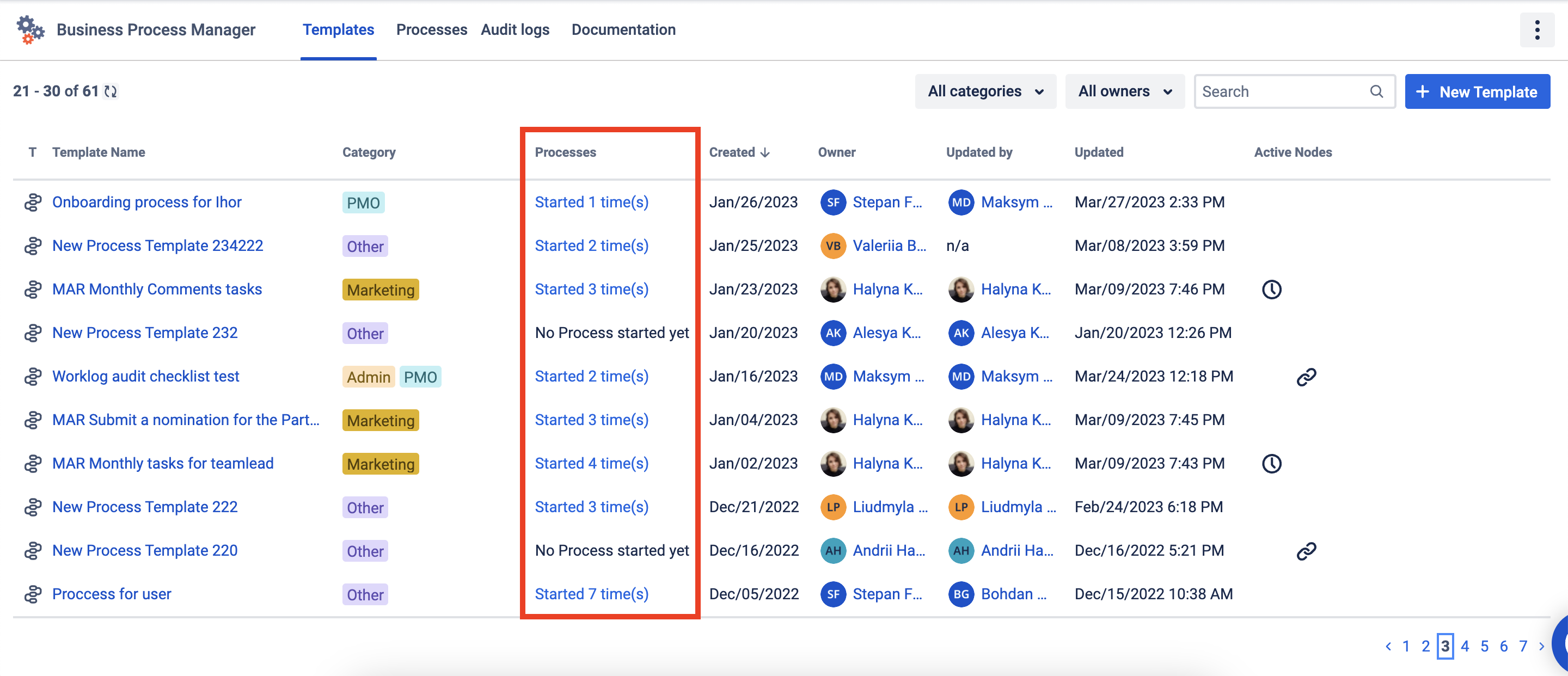1568x676 pixels.
Task: Expand the All categories dropdown
Action: [985, 91]
